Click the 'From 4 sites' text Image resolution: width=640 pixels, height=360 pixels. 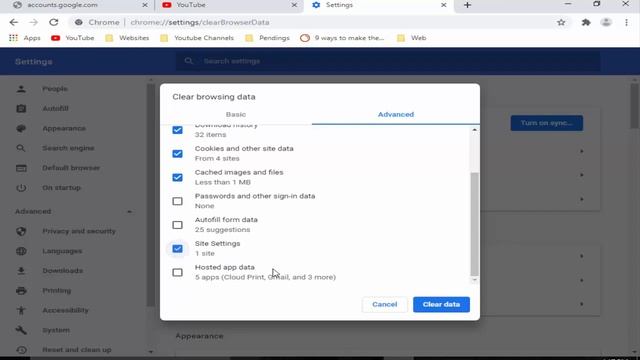point(217,158)
